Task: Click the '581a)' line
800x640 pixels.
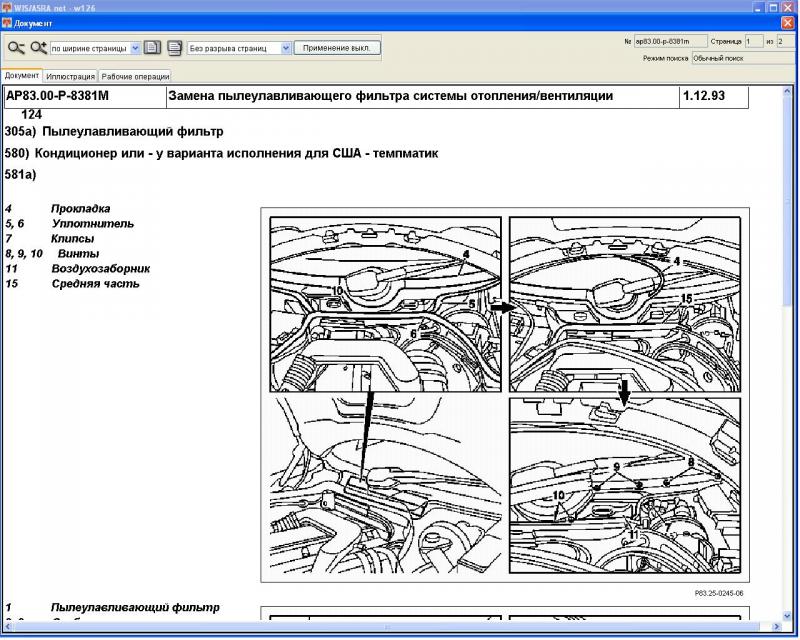Action: coord(20,175)
